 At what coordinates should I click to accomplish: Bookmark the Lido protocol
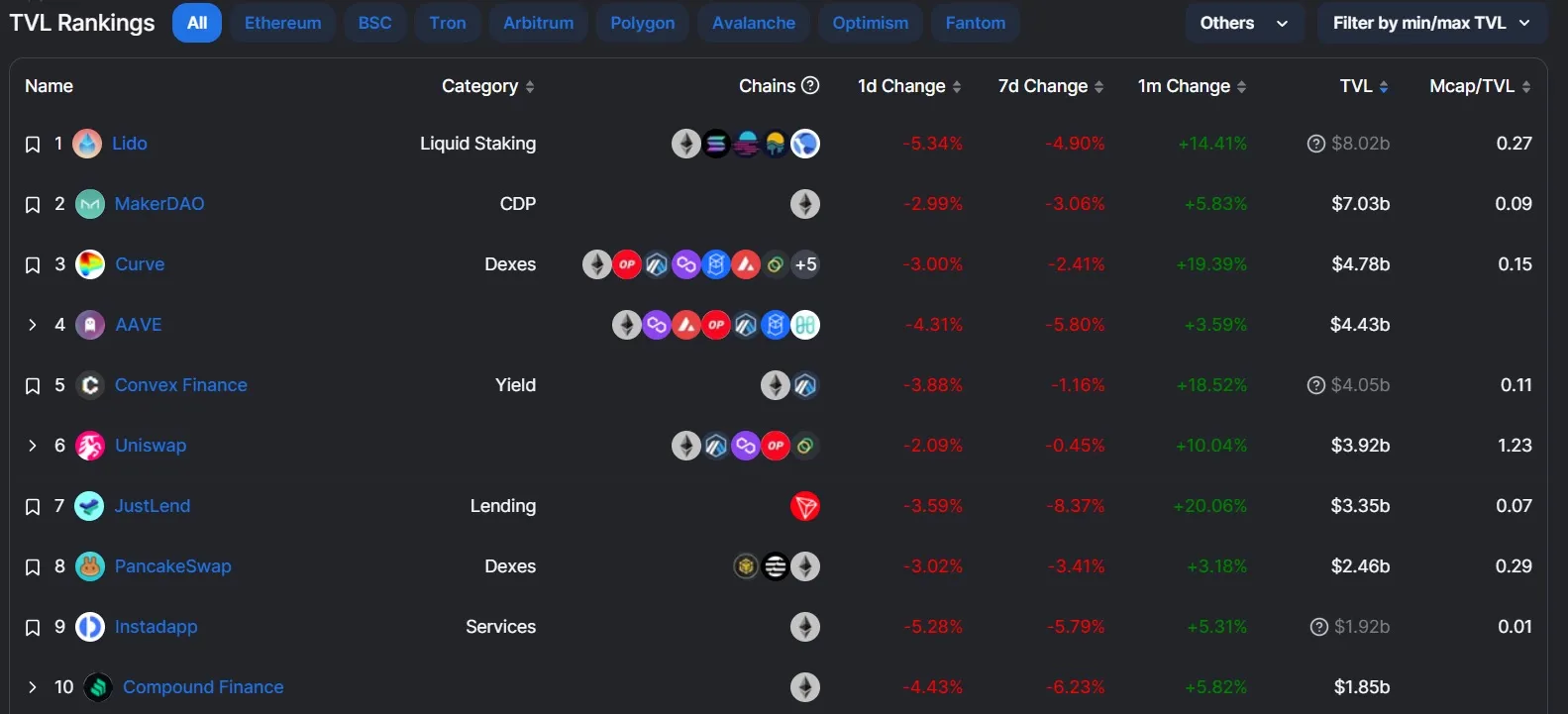tap(33, 145)
